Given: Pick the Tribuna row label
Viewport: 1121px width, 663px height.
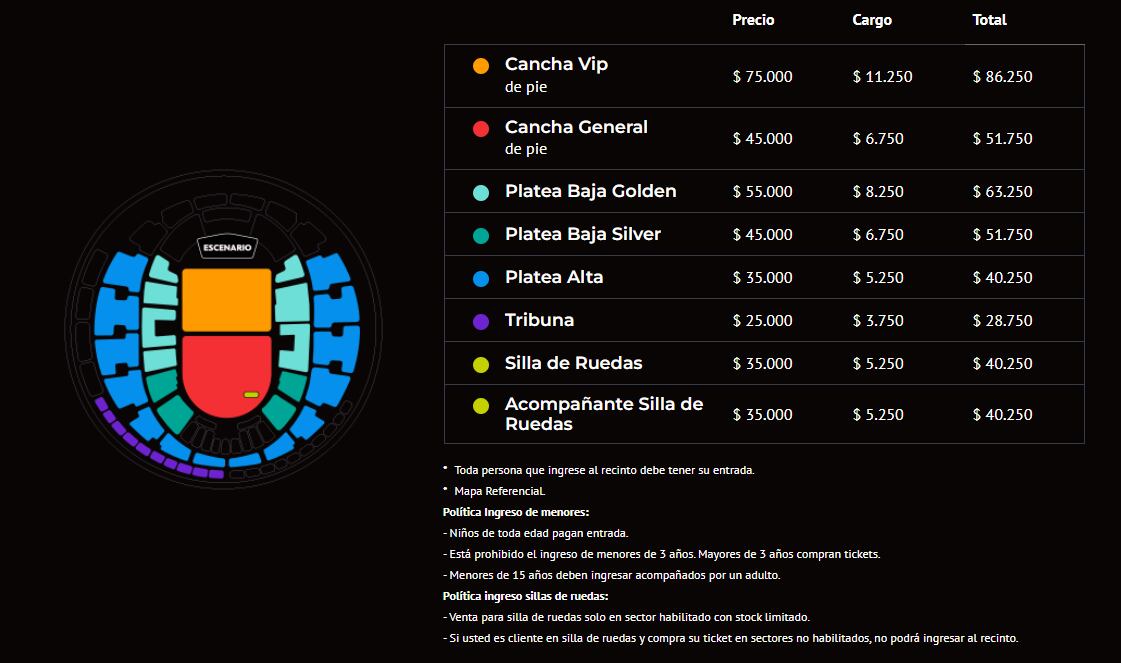Looking at the screenshot, I should coord(539,320).
